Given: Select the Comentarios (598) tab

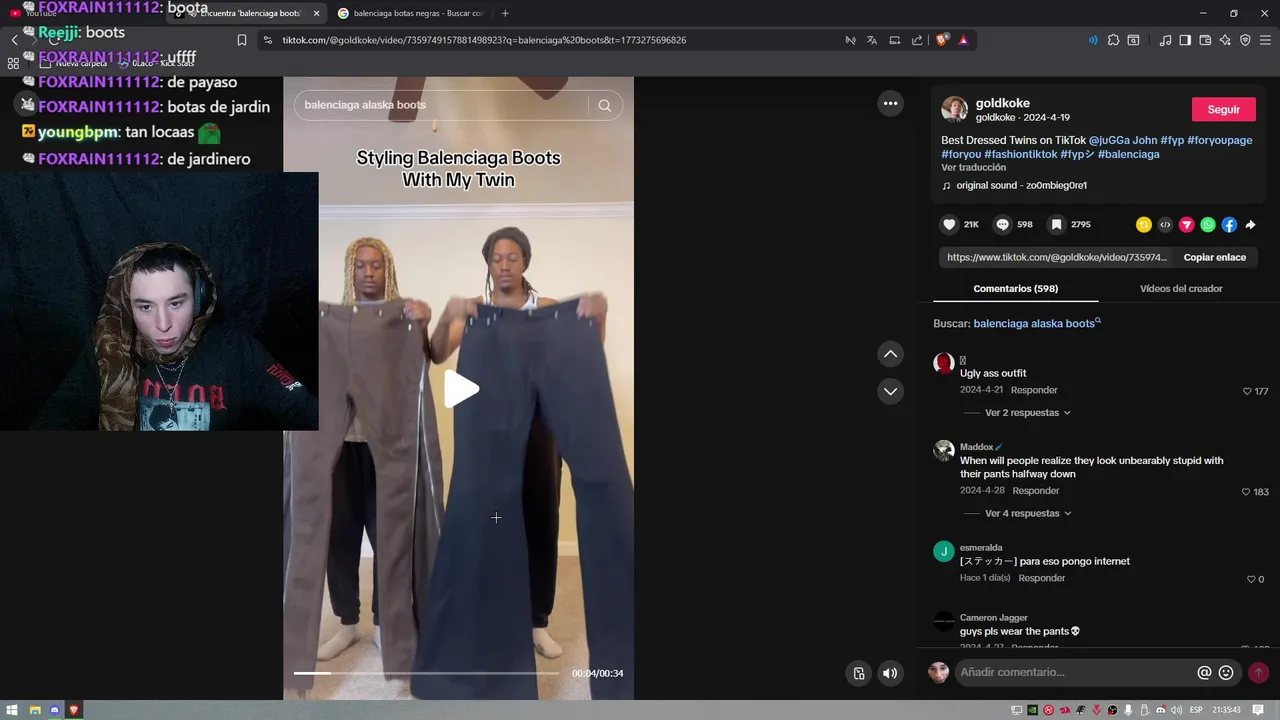Looking at the screenshot, I should point(1015,288).
